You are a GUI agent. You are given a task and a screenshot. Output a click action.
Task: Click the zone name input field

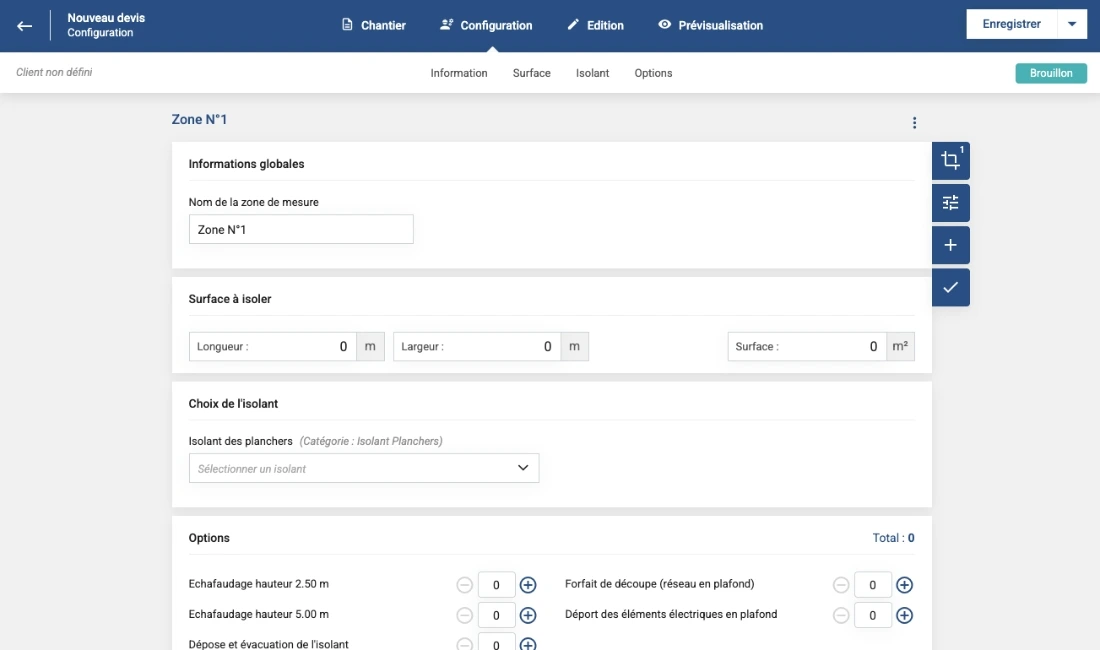pyautogui.click(x=301, y=230)
